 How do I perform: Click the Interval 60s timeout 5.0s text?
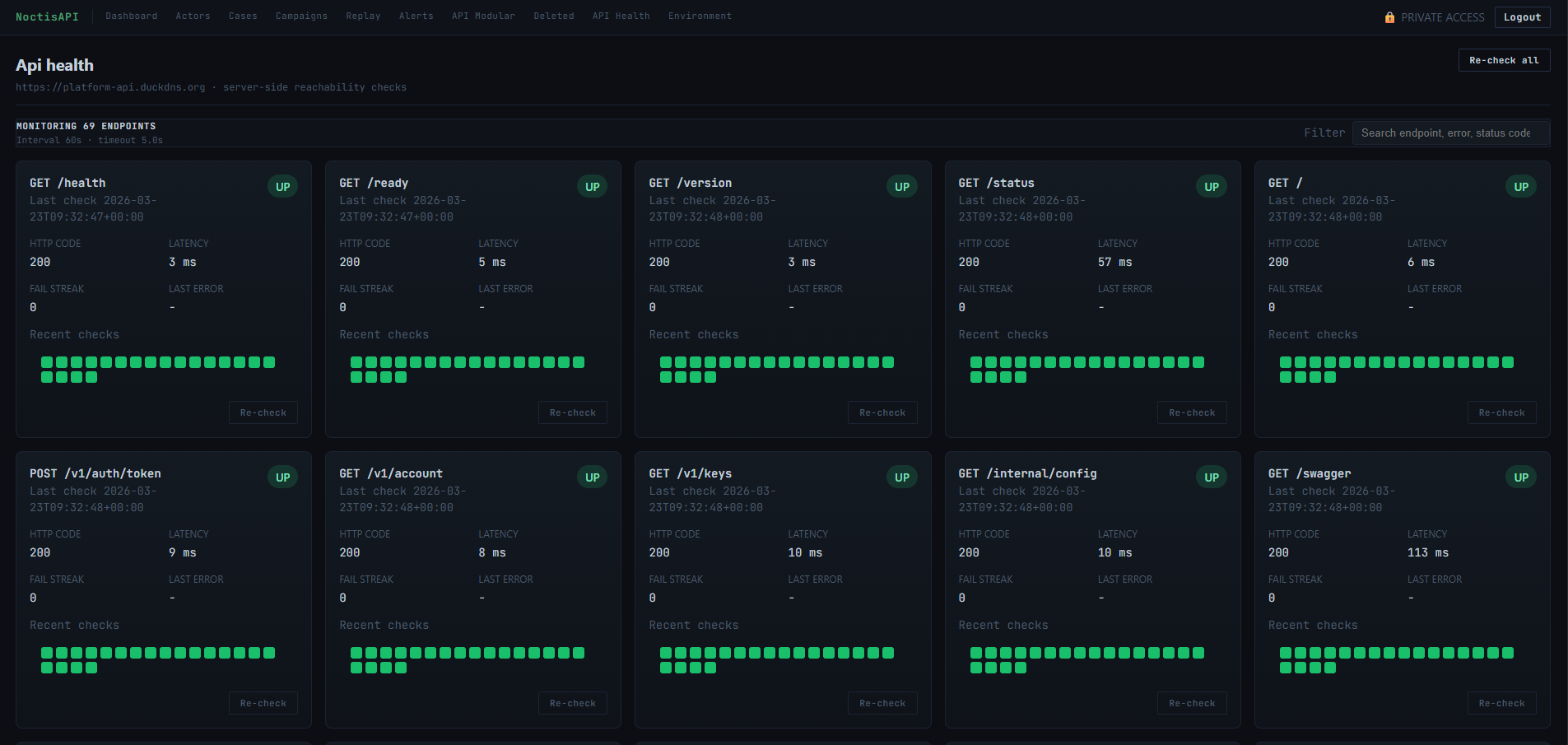(89, 140)
